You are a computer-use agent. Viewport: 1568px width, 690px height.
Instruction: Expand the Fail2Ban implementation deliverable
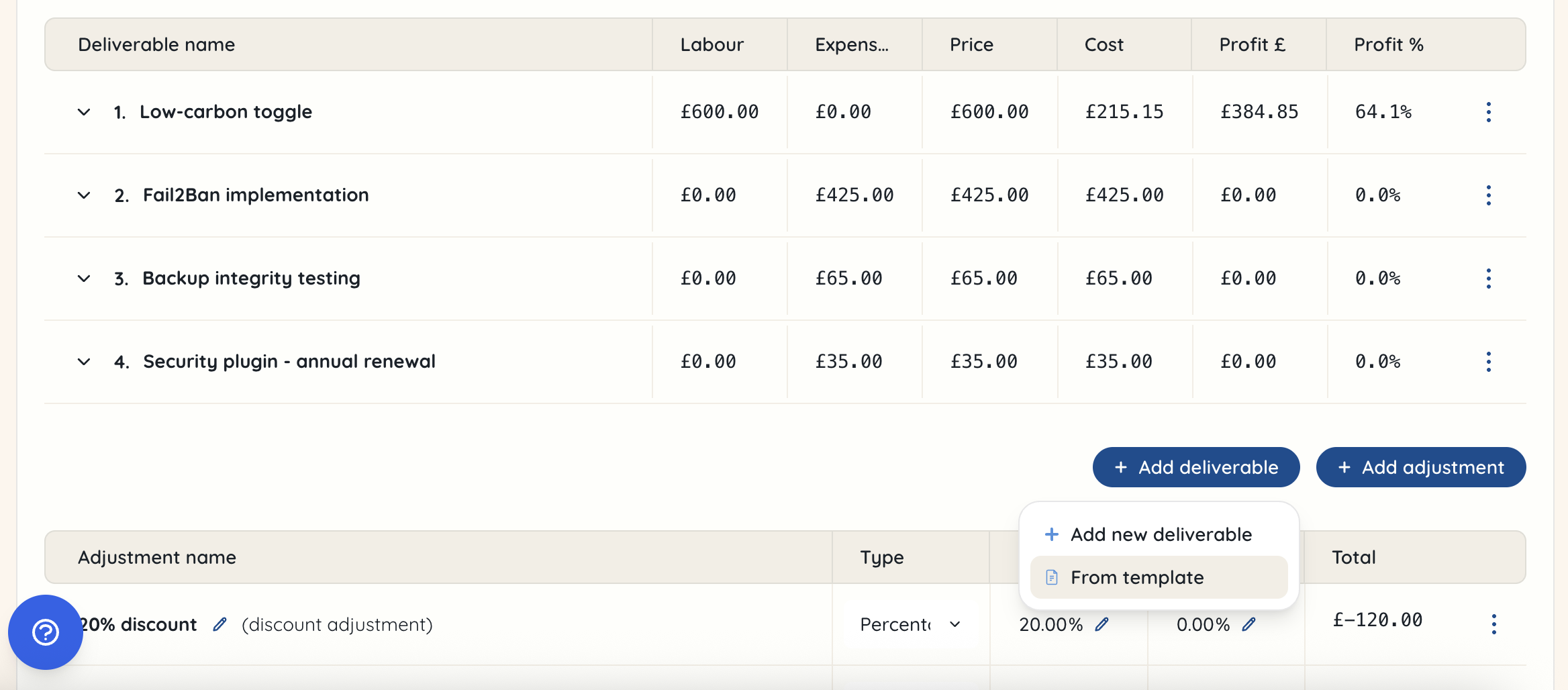[x=83, y=195]
